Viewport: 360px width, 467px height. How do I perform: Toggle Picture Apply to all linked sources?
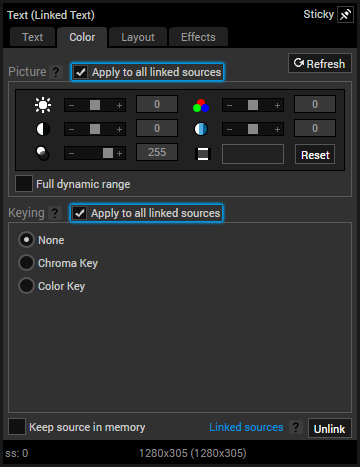81,72
